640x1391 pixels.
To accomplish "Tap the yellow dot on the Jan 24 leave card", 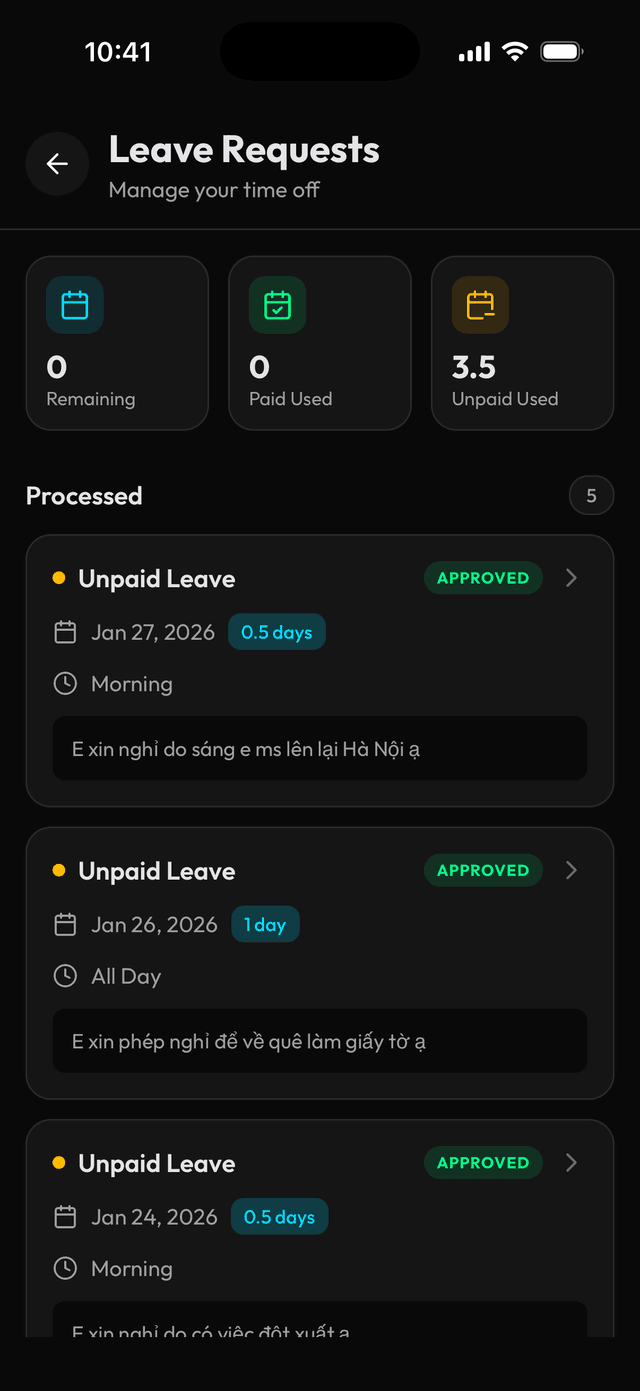I will pos(58,1163).
